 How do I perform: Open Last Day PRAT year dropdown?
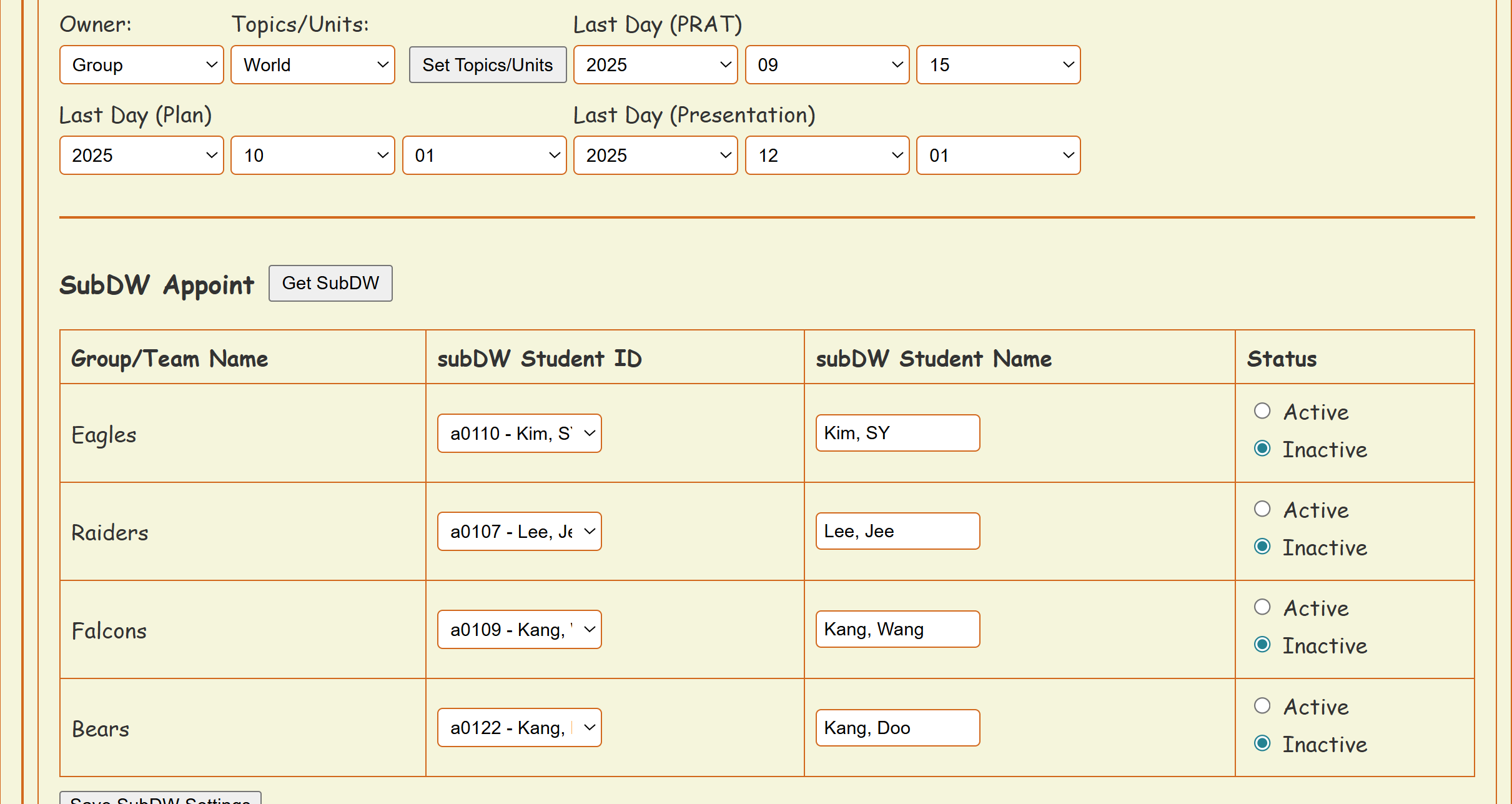pyautogui.click(x=655, y=64)
